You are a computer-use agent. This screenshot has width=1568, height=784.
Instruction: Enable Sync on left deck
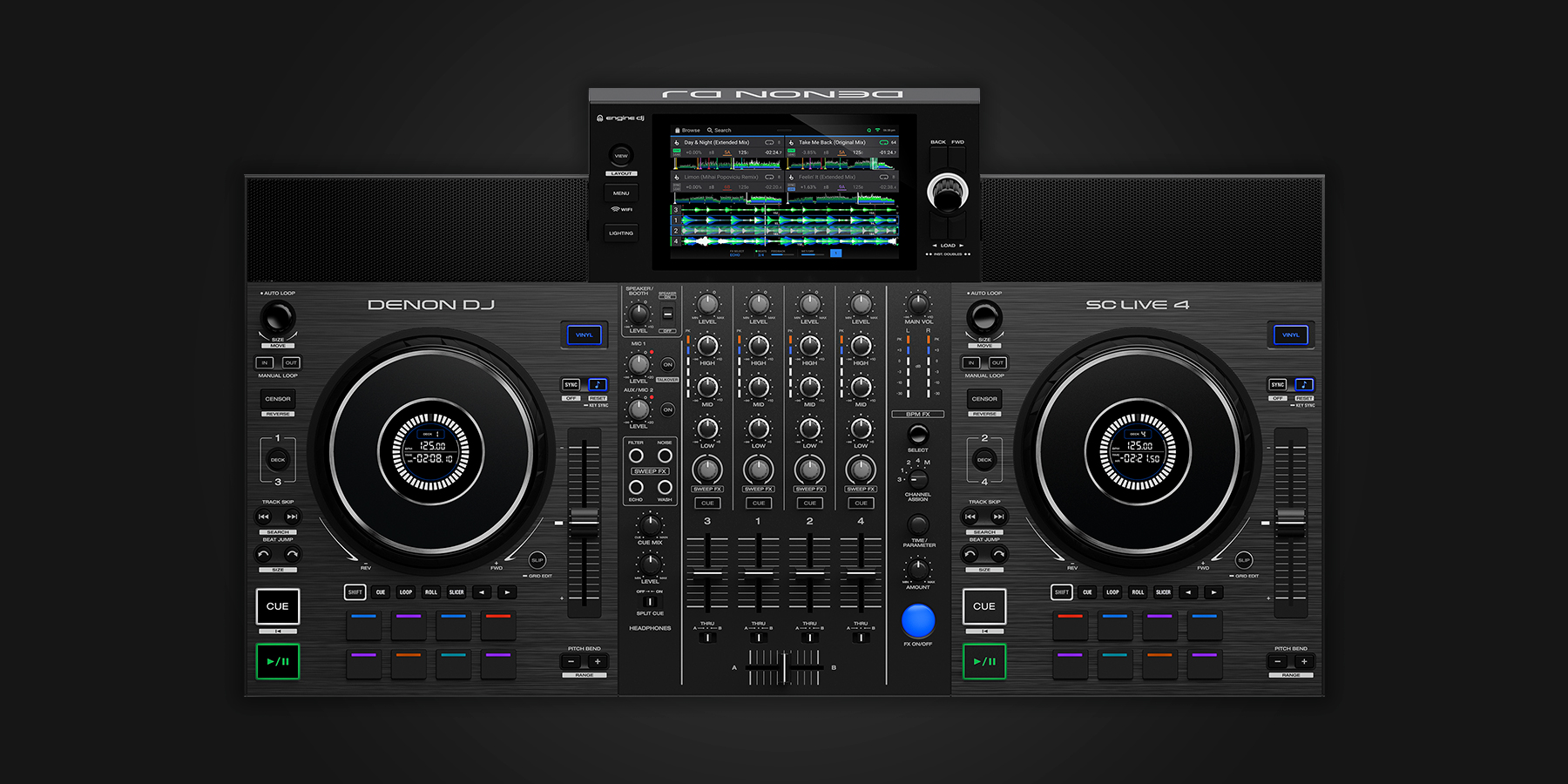point(571,384)
